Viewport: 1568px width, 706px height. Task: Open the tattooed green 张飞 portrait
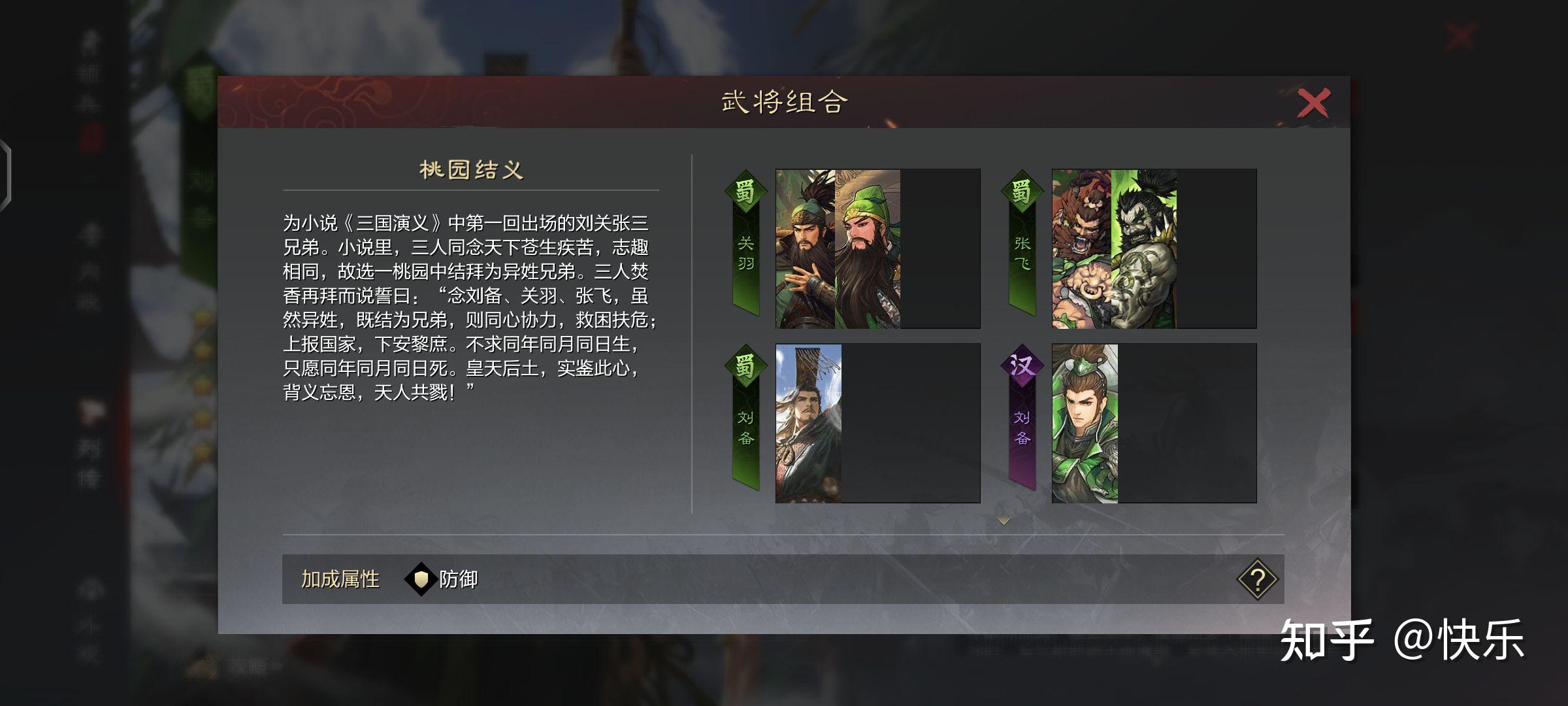tap(1144, 249)
